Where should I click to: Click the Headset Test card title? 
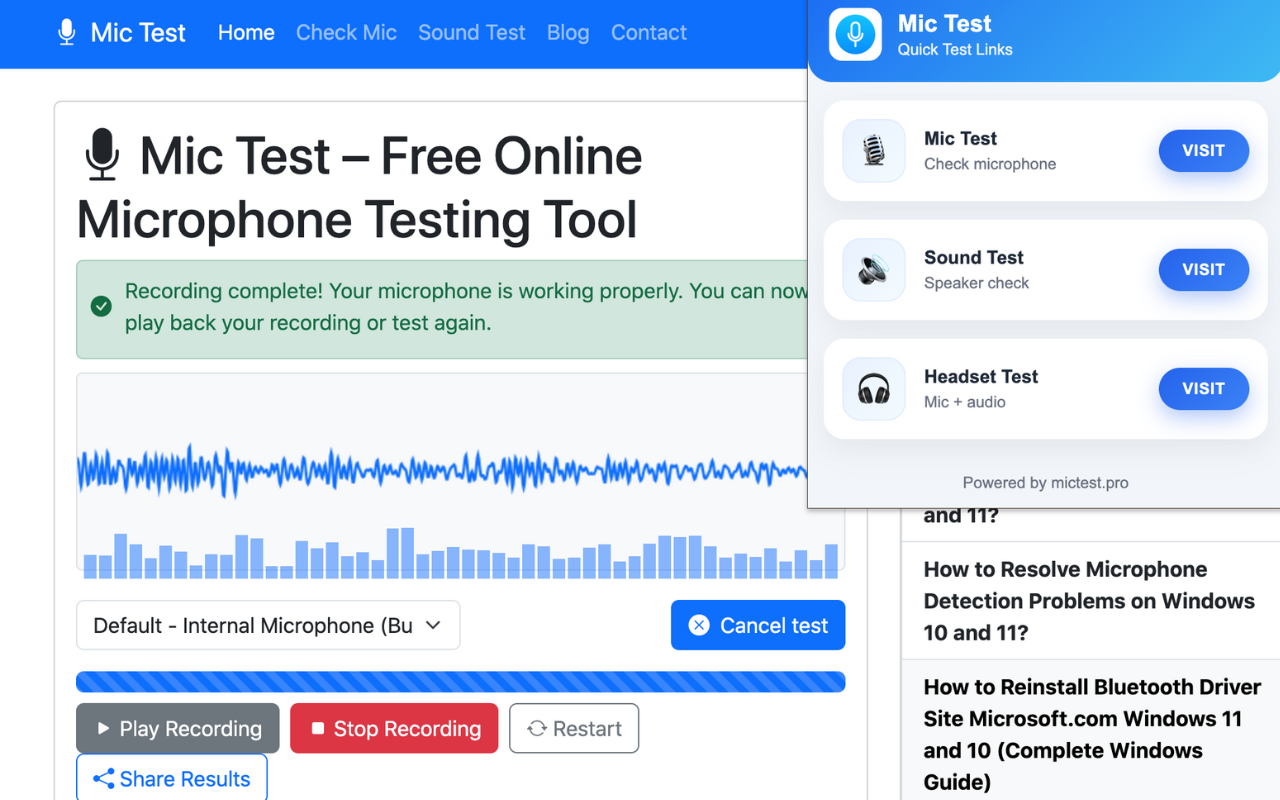(981, 376)
